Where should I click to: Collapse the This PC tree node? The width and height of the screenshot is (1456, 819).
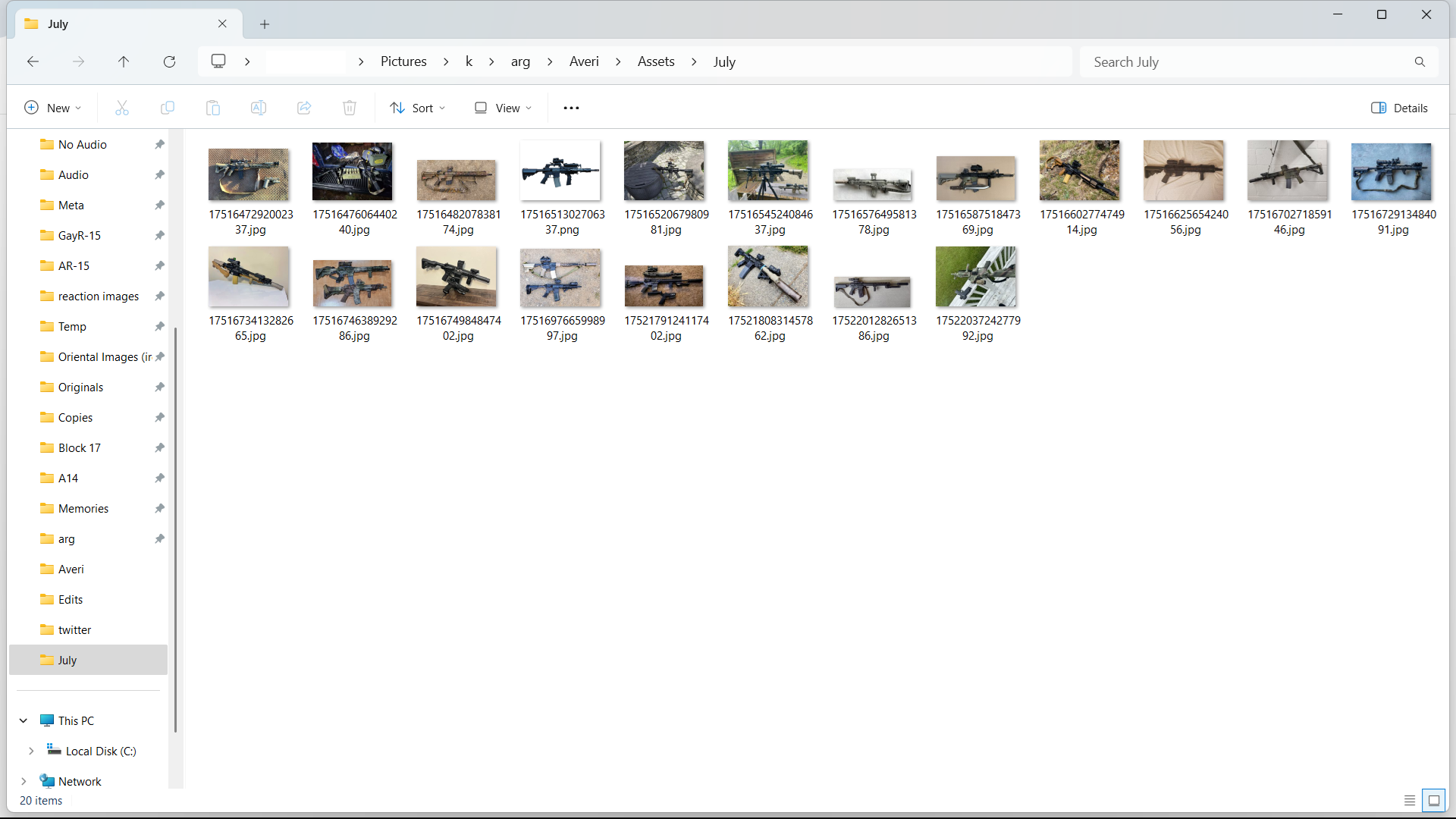point(24,720)
